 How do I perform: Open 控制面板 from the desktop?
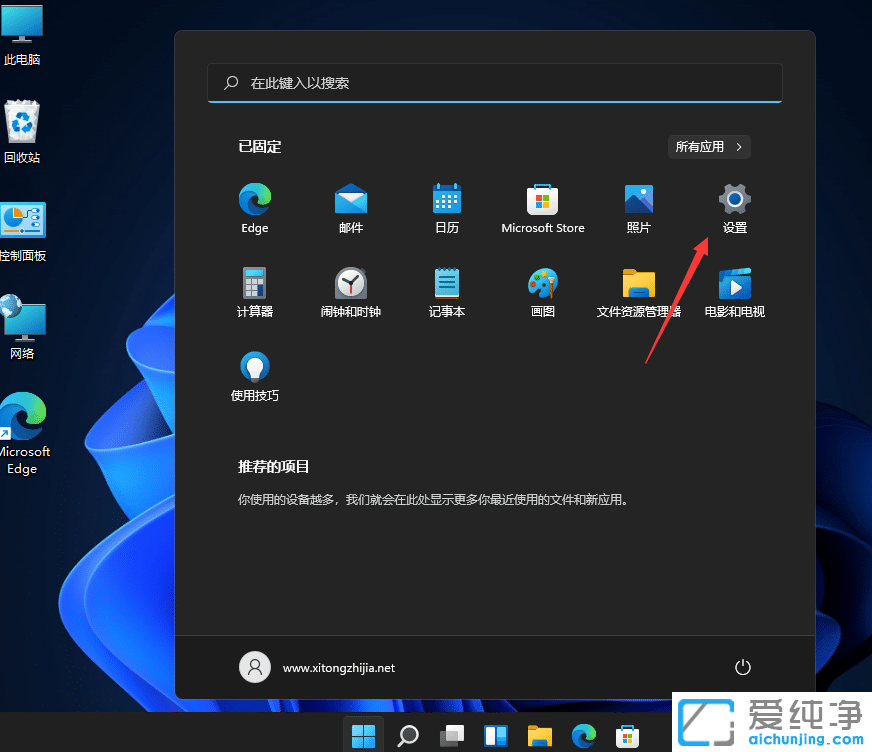tap(22, 219)
